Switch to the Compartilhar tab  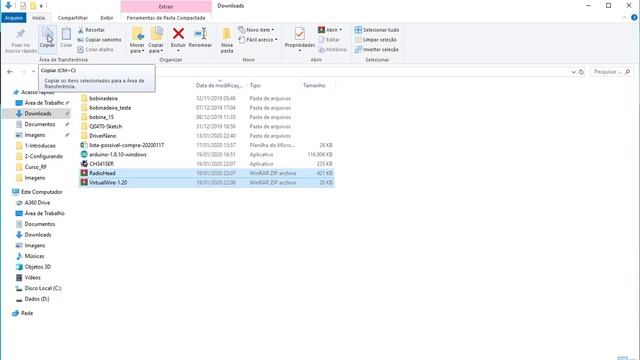coord(73,18)
